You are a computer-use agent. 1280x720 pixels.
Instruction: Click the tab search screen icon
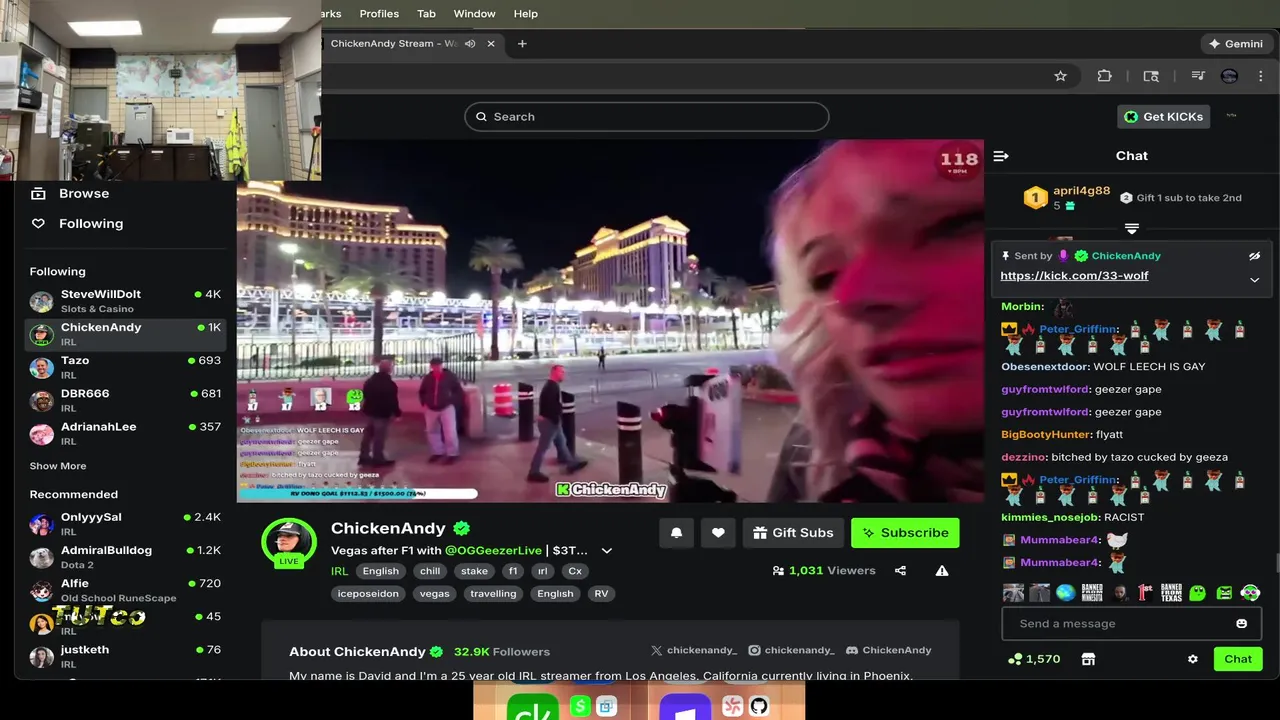(1151, 76)
